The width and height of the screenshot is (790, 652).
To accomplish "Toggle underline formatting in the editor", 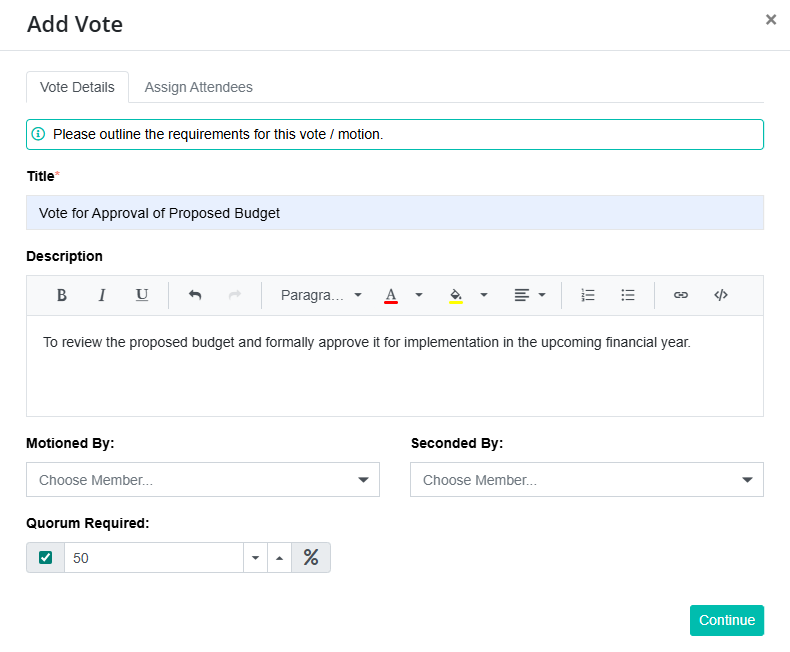I will coord(142,295).
